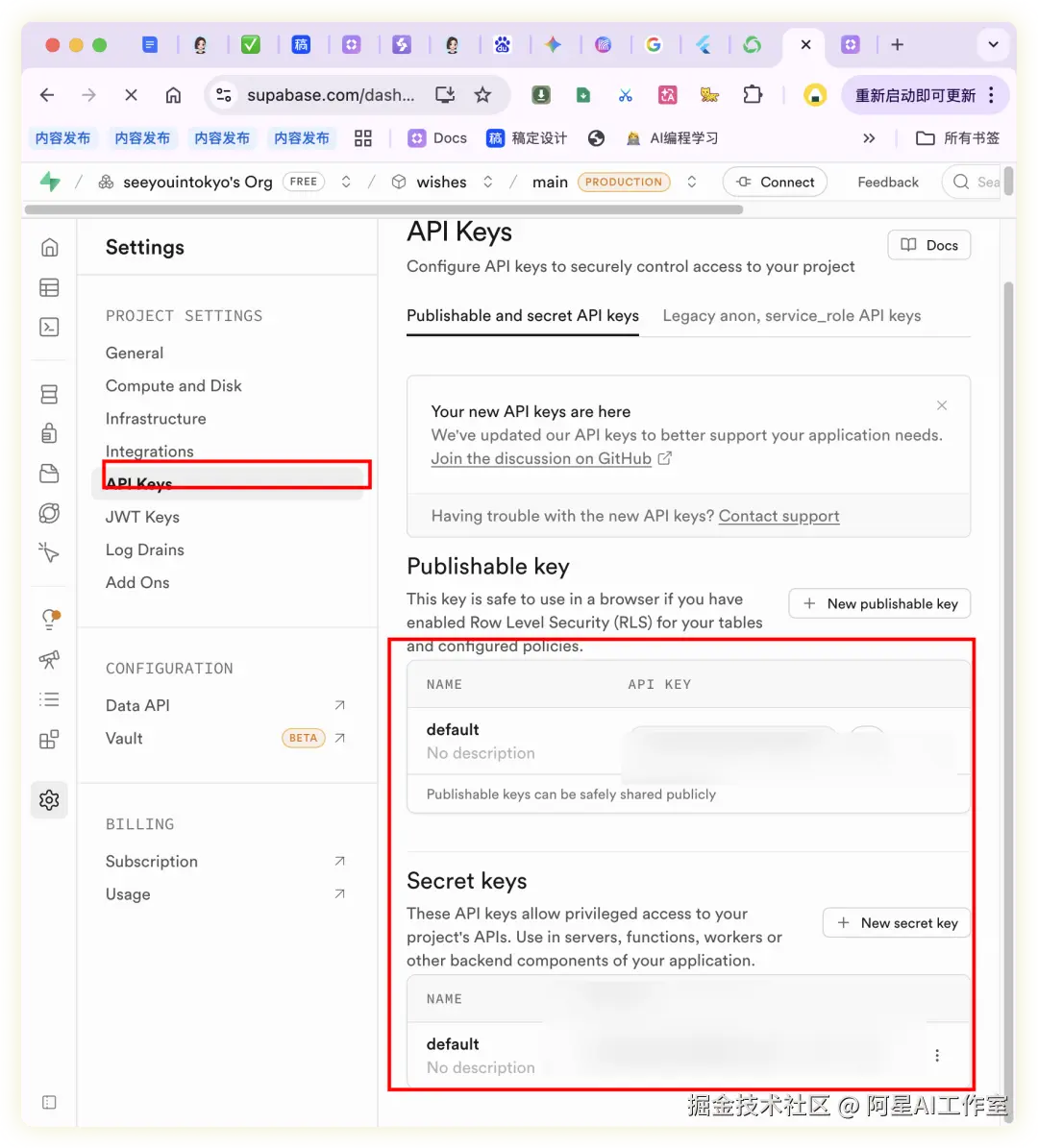Dismiss the new API keys notice
The height and width of the screenshot is (1148, 1038).
(x=942, y=404)
